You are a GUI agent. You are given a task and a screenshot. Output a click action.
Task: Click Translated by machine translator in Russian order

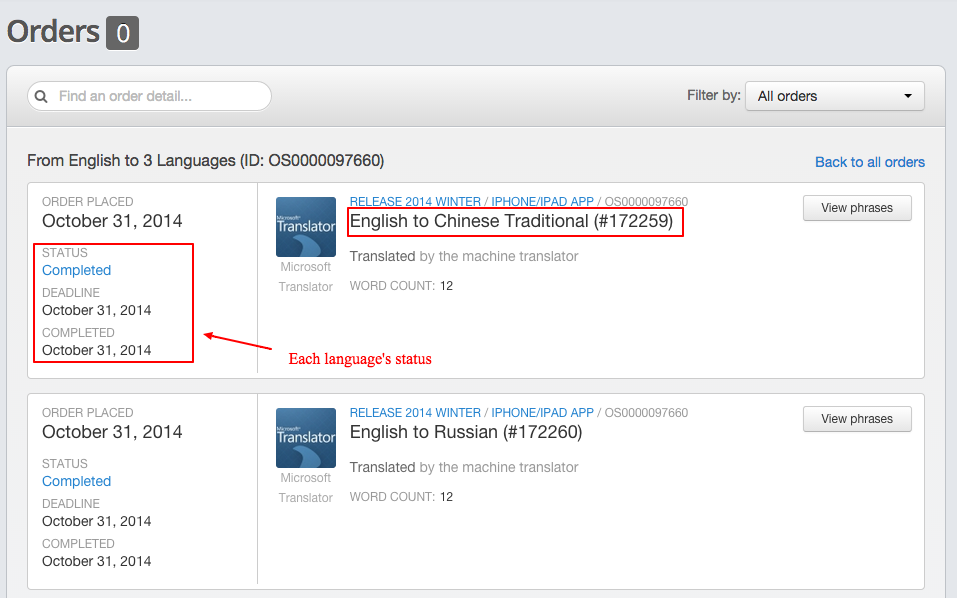click(464, 467)
